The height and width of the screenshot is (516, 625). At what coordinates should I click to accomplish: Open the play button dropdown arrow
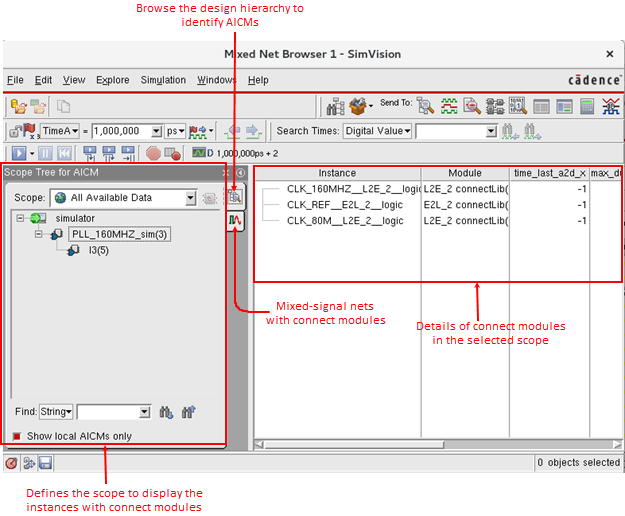tap(32, 153)
